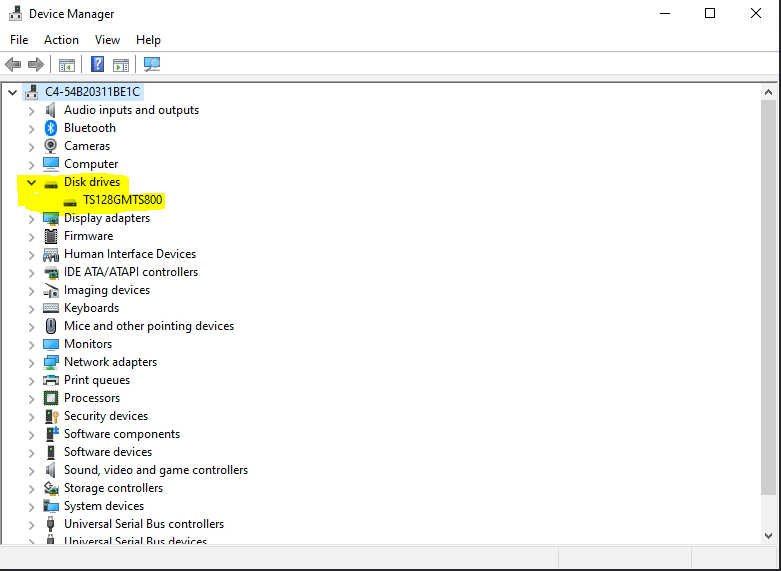The width and height of the screenshot is (781, 571).
Task: Click the Forward arrow toolbar icon
Action: [36, 64]
